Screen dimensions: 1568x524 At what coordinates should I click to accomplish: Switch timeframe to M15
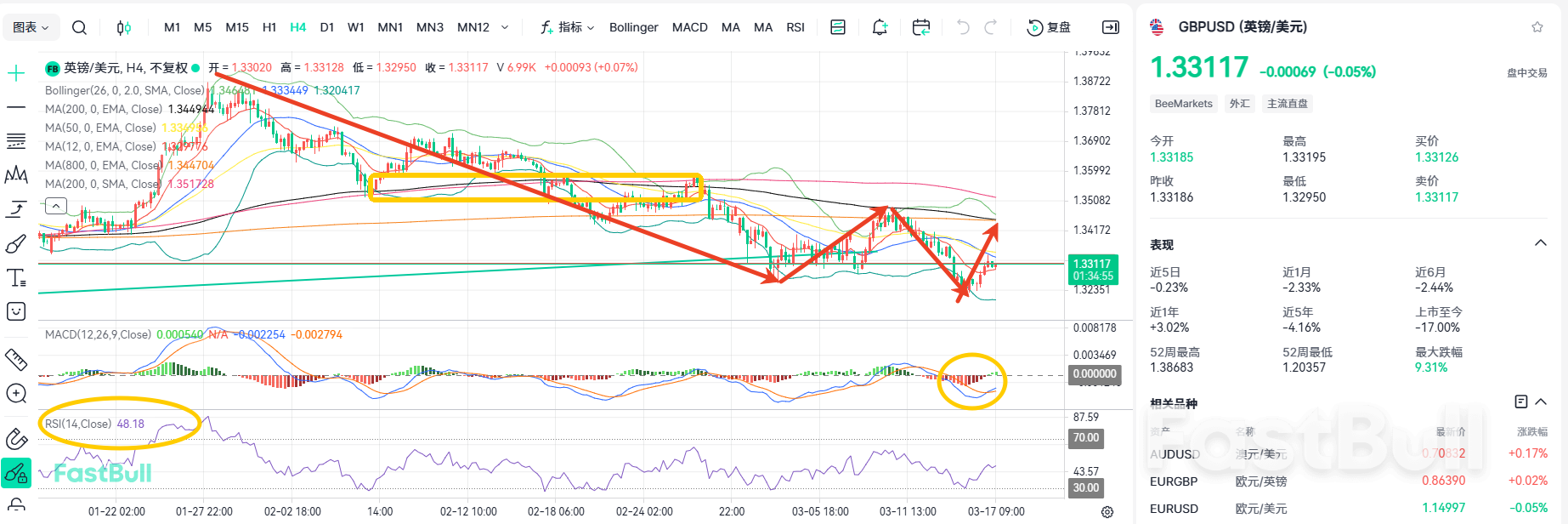pyautogui.click(x=237, y=27)
